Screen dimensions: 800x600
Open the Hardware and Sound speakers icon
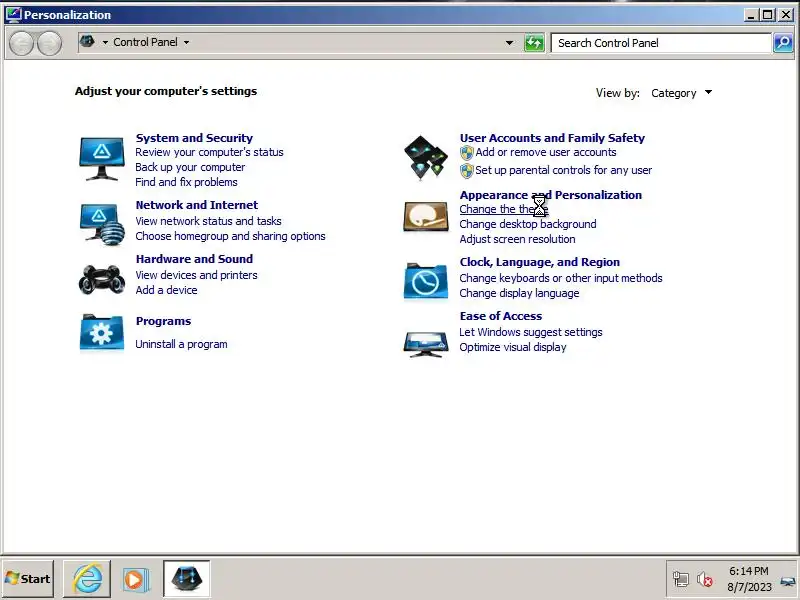[x=102, y=279]
